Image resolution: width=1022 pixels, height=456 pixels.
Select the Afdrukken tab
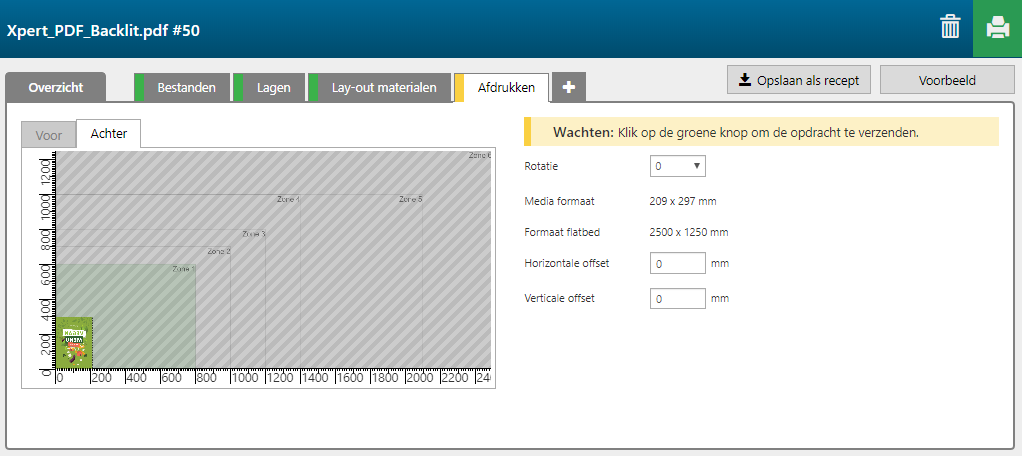506,88
